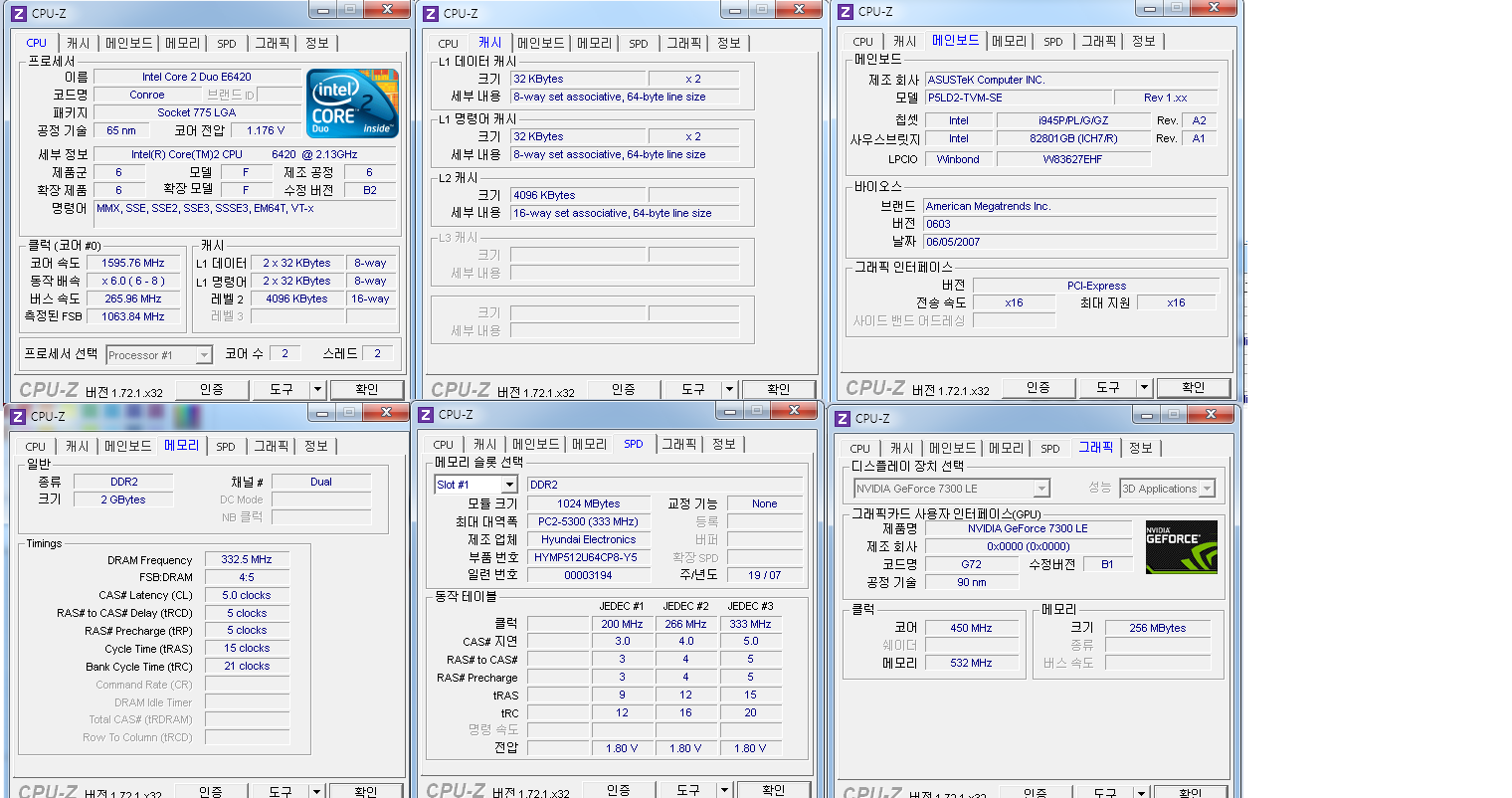Click the memory size value 2 GBytes
Viewport: 1512px width, 798px height.
point(123,499)
